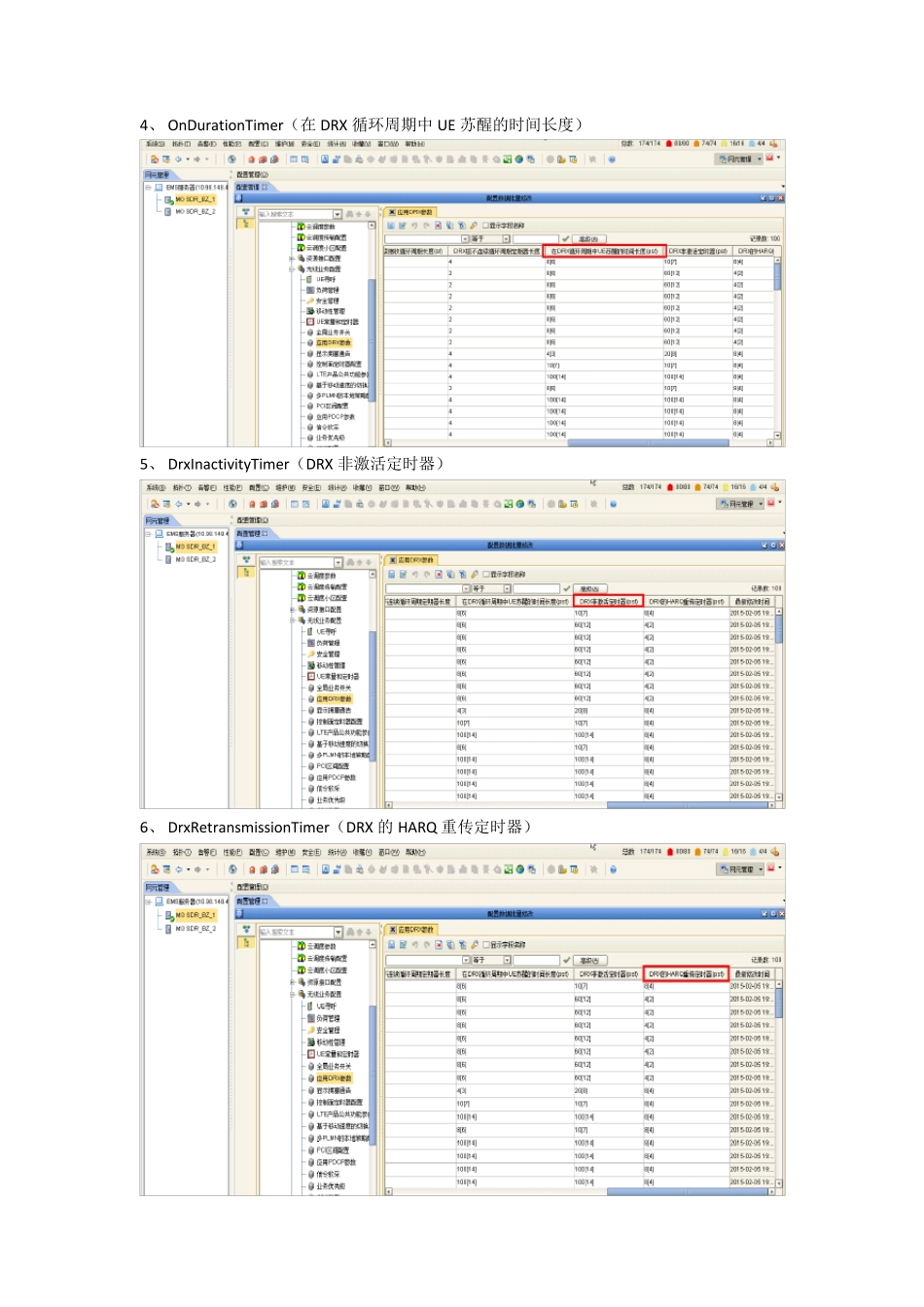This screenshot has width=924, height=1307.
Task: Click MO SDR_BZ_2 node icon in the DrxInactivityTimer screenshot
Action: coord(169,560)
